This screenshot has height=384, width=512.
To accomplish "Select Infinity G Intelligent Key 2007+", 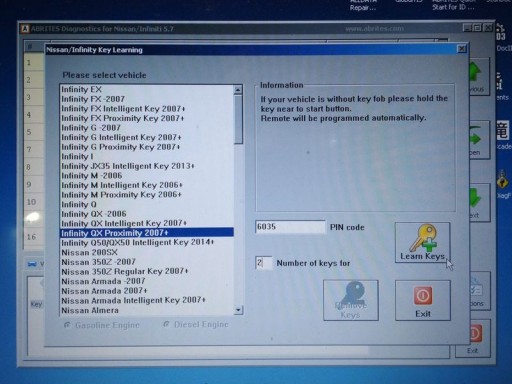I will pos(147,137).
